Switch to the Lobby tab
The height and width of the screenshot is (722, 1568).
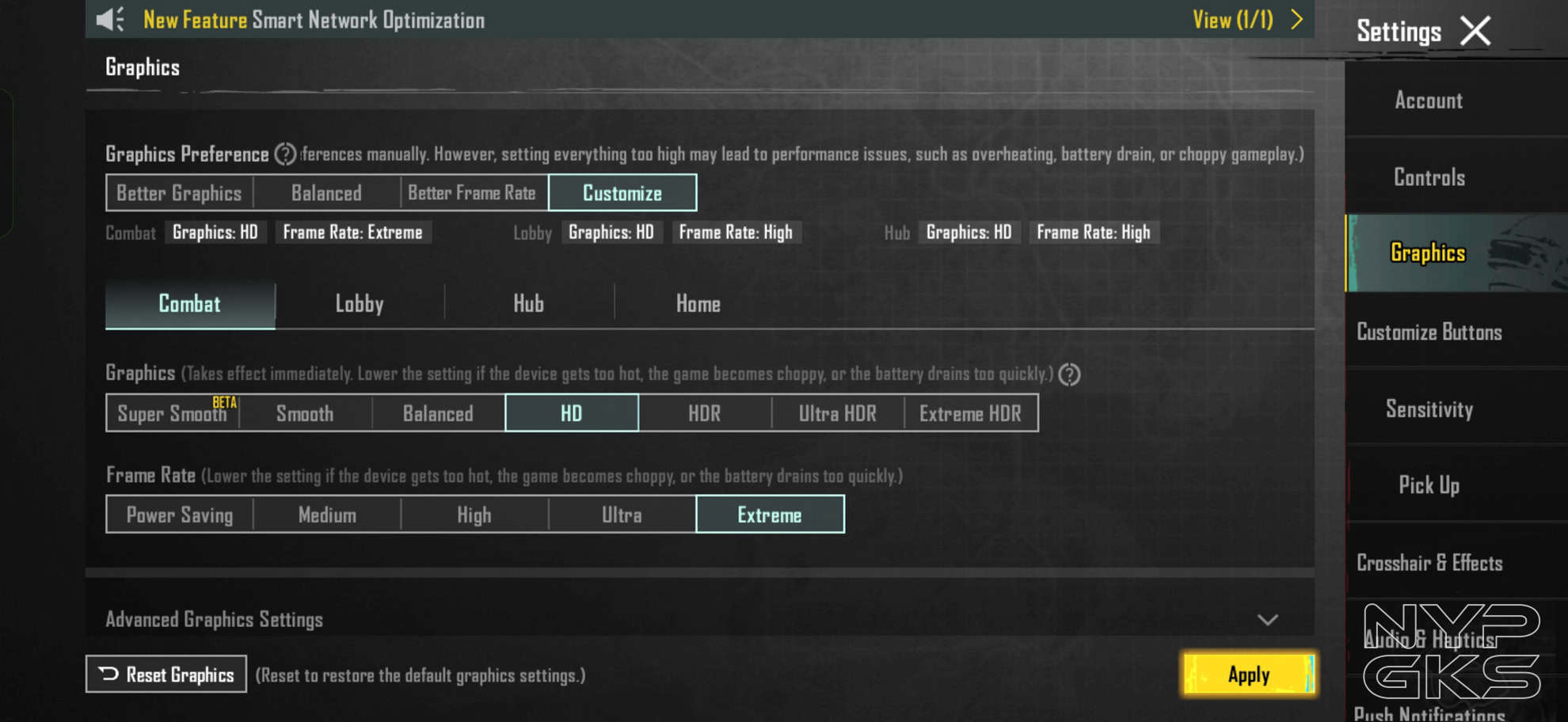click(x=360, y=304)
